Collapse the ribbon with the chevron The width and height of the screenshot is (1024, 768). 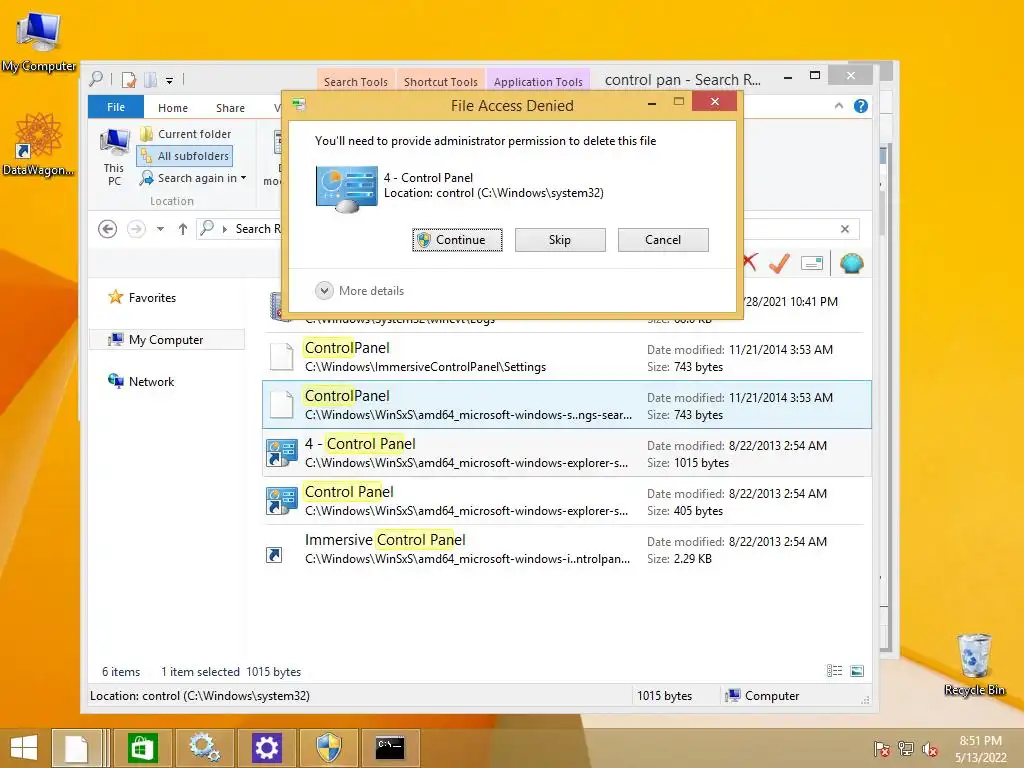[x=839, y=106]
